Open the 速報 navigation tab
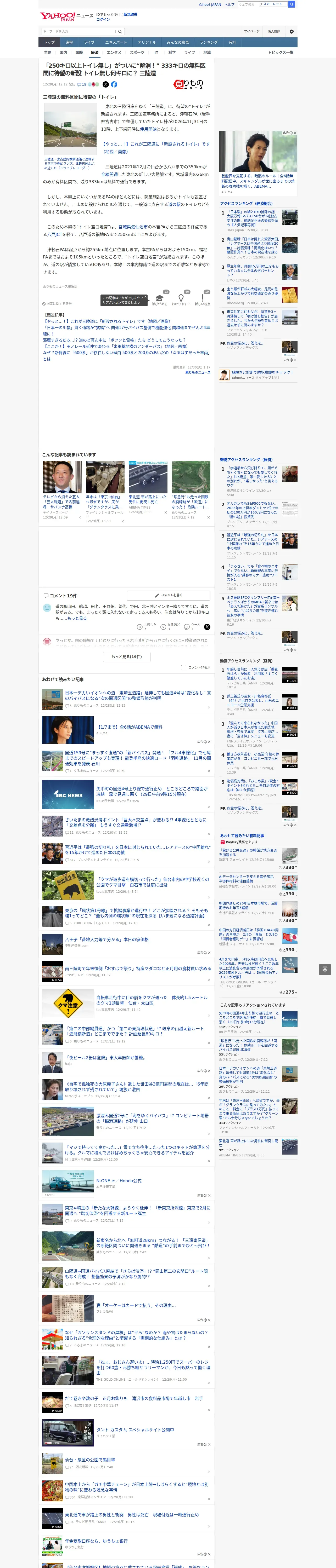 (x=69, y=43)
